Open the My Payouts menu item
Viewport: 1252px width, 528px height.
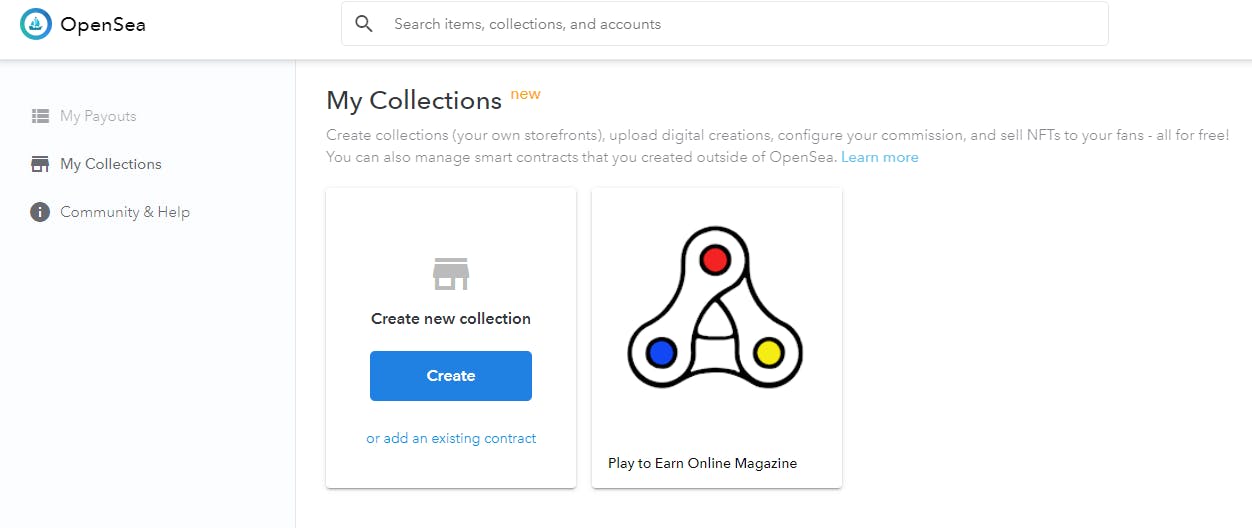tap(98, 116)
